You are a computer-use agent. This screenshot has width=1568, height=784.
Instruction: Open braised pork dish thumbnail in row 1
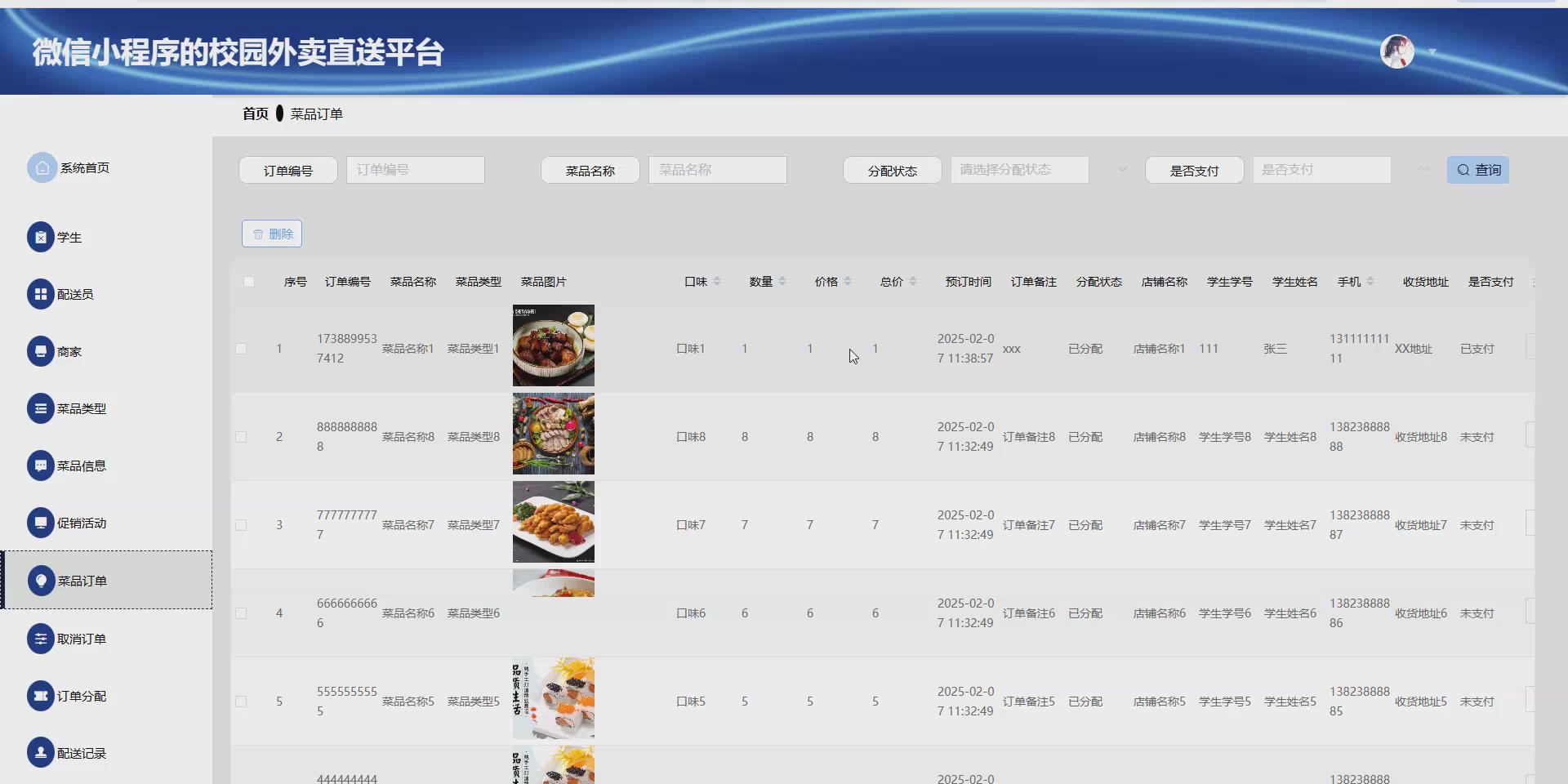(x=554, y=345)
